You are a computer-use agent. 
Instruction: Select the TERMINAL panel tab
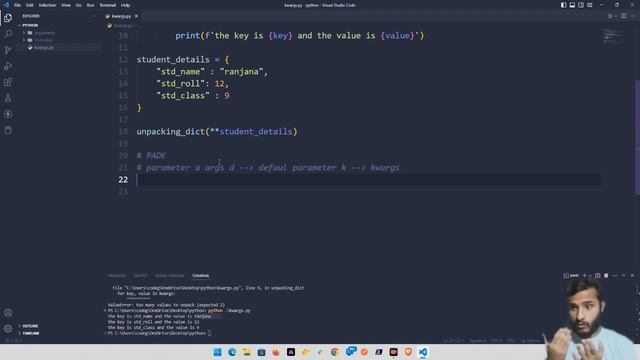click(x=201, y=276)
